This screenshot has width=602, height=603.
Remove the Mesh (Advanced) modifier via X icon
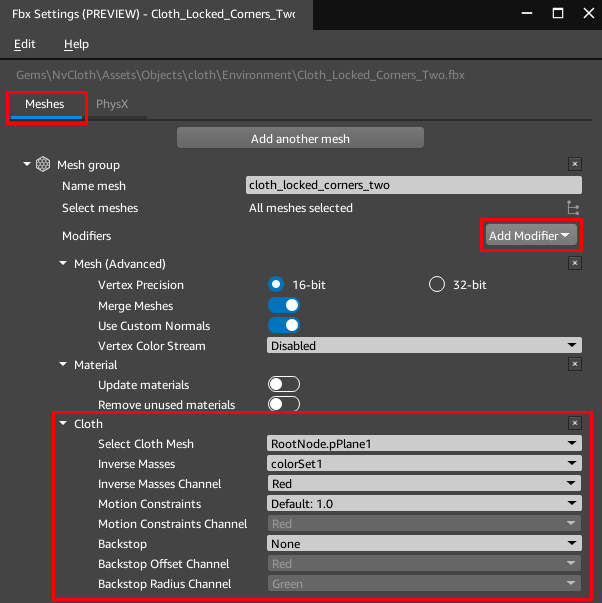(574, 263)
